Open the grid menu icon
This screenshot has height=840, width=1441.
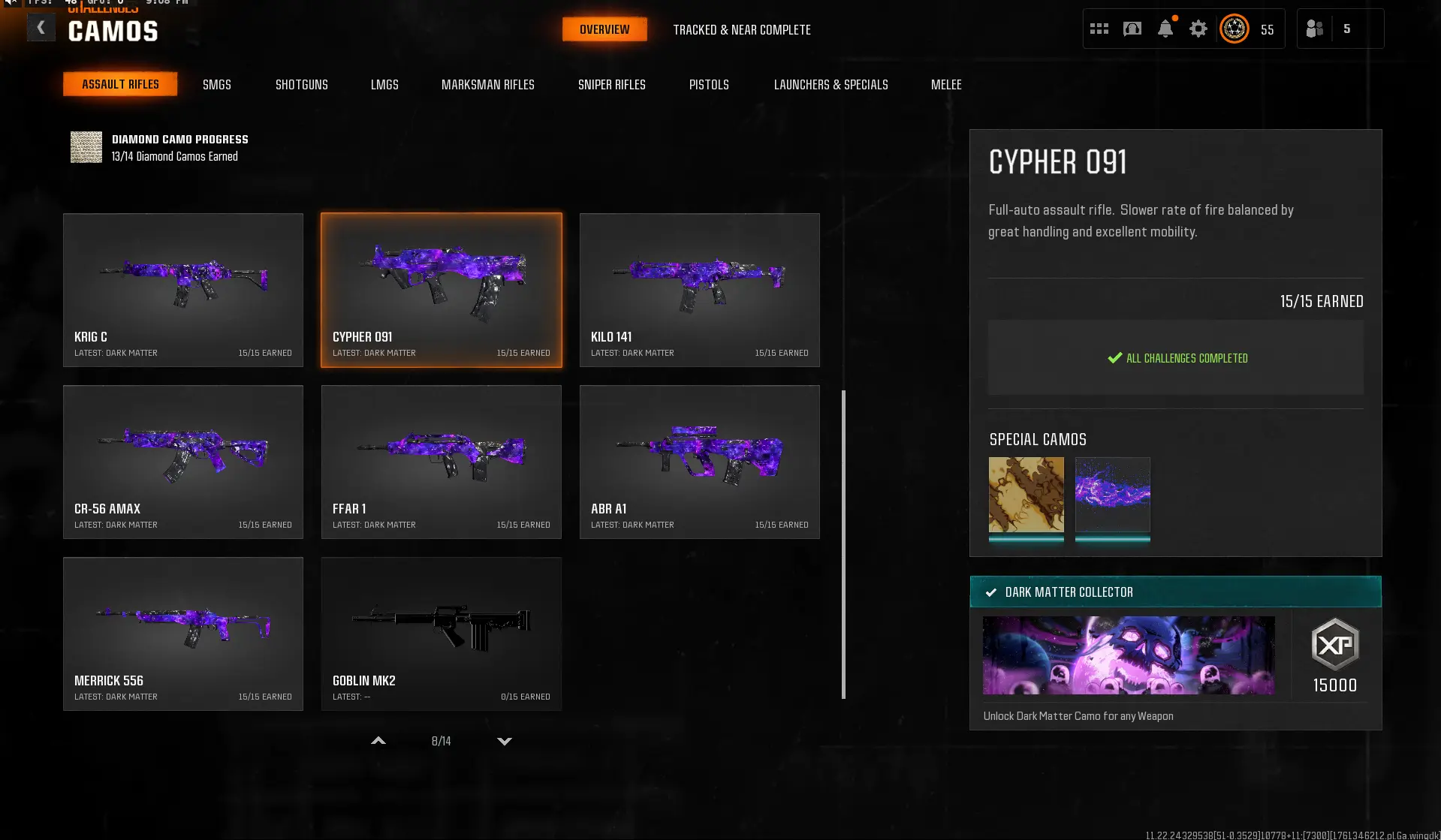click(1099, 29)
